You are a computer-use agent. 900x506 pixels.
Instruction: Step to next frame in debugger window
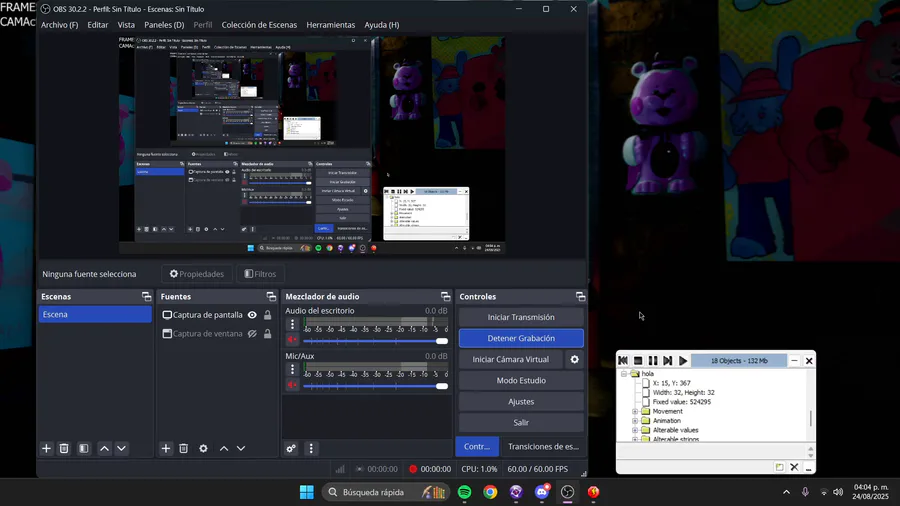pyautogui.click(x=668, y=360)
